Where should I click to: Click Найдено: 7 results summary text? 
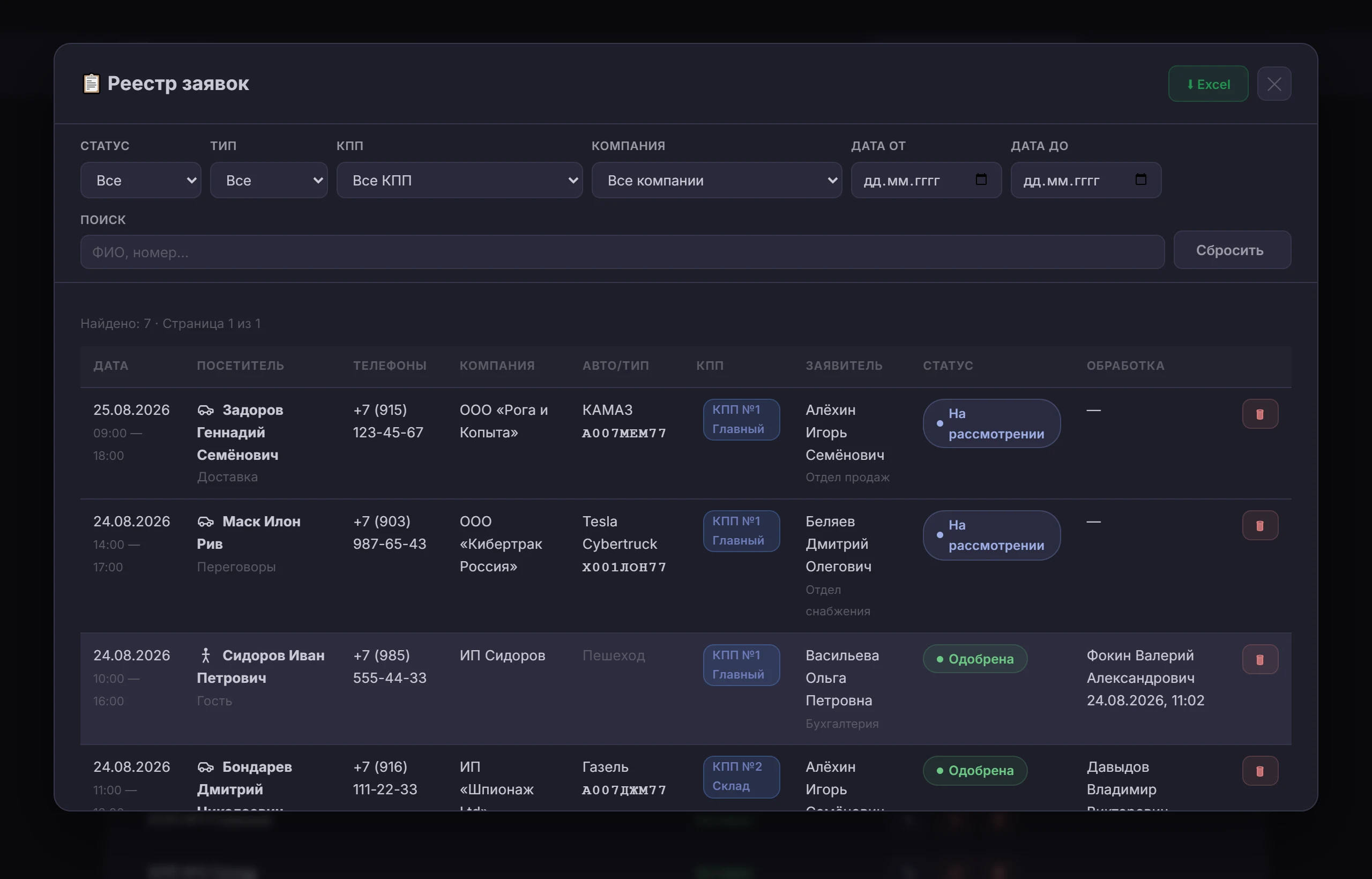[170, 324]
